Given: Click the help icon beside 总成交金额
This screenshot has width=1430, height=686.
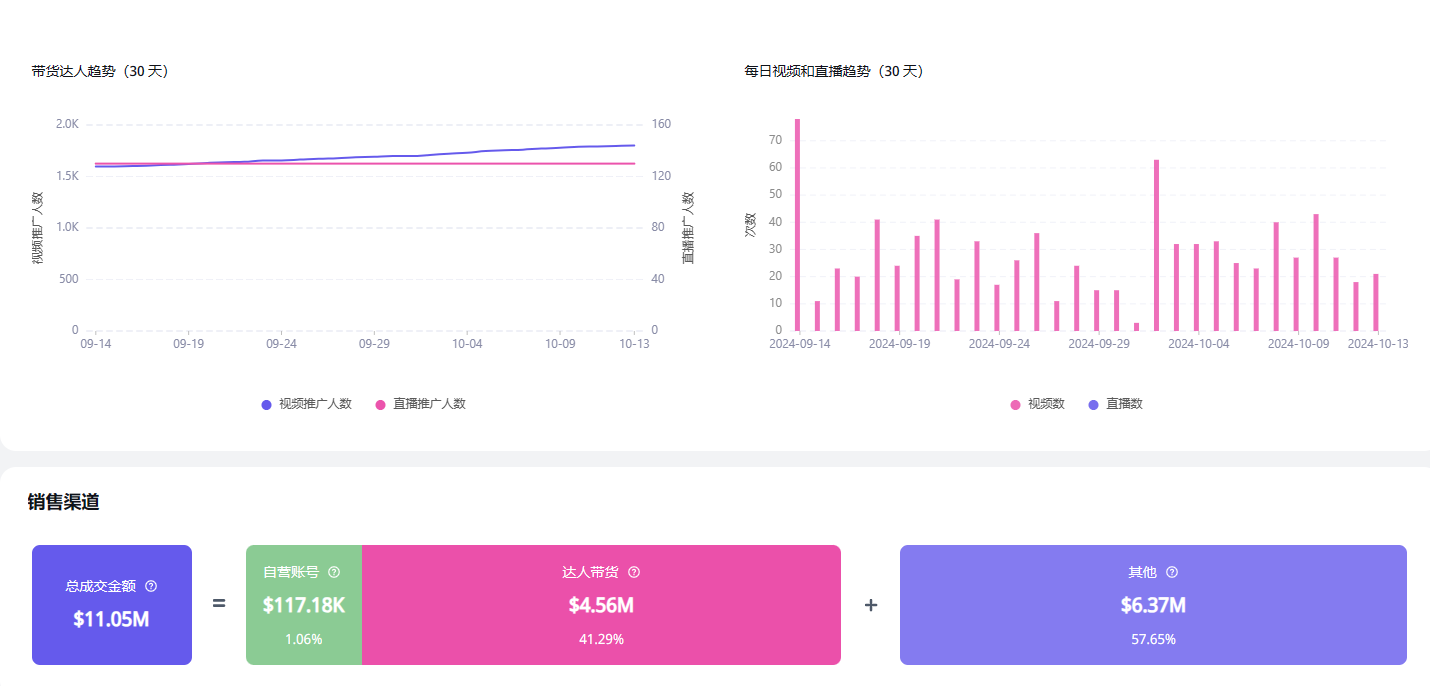Looking at the screenshot, I should point(151,586).
